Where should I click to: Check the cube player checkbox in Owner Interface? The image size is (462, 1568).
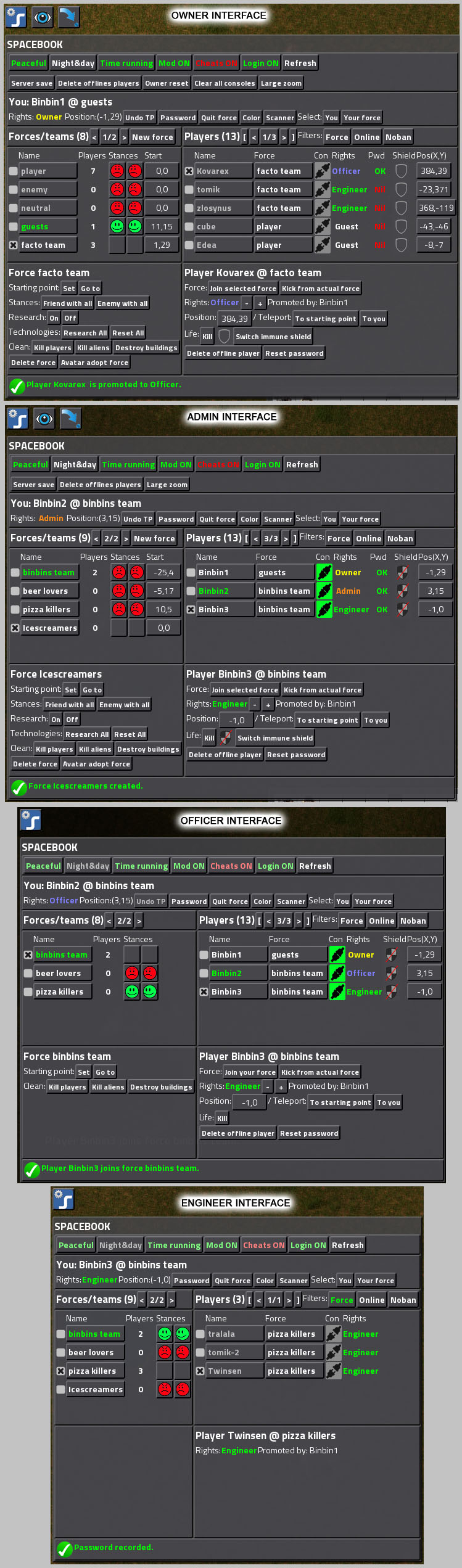pos(189,226)
